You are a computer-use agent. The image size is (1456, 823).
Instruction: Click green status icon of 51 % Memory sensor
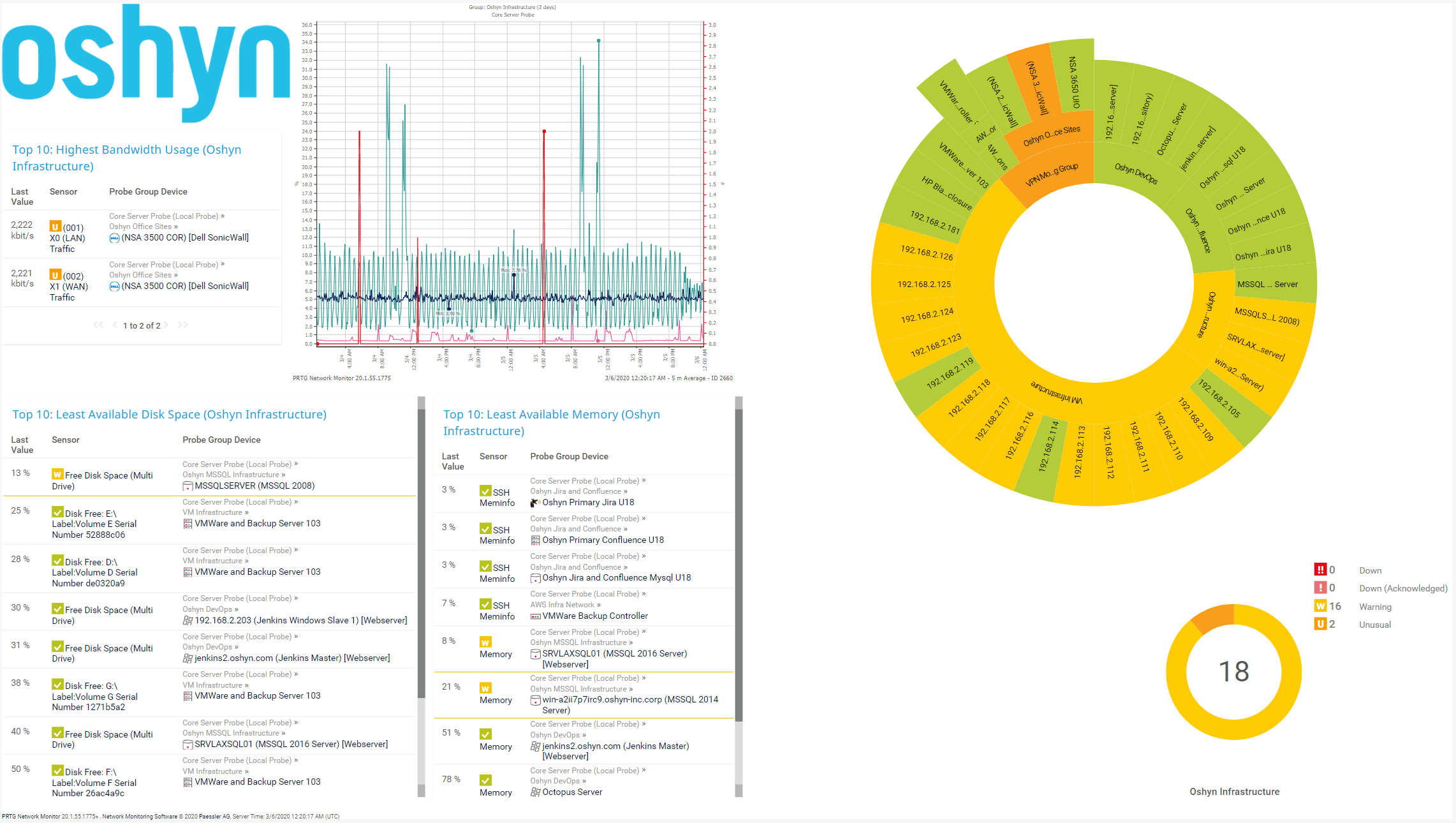(x=485, y=734)
